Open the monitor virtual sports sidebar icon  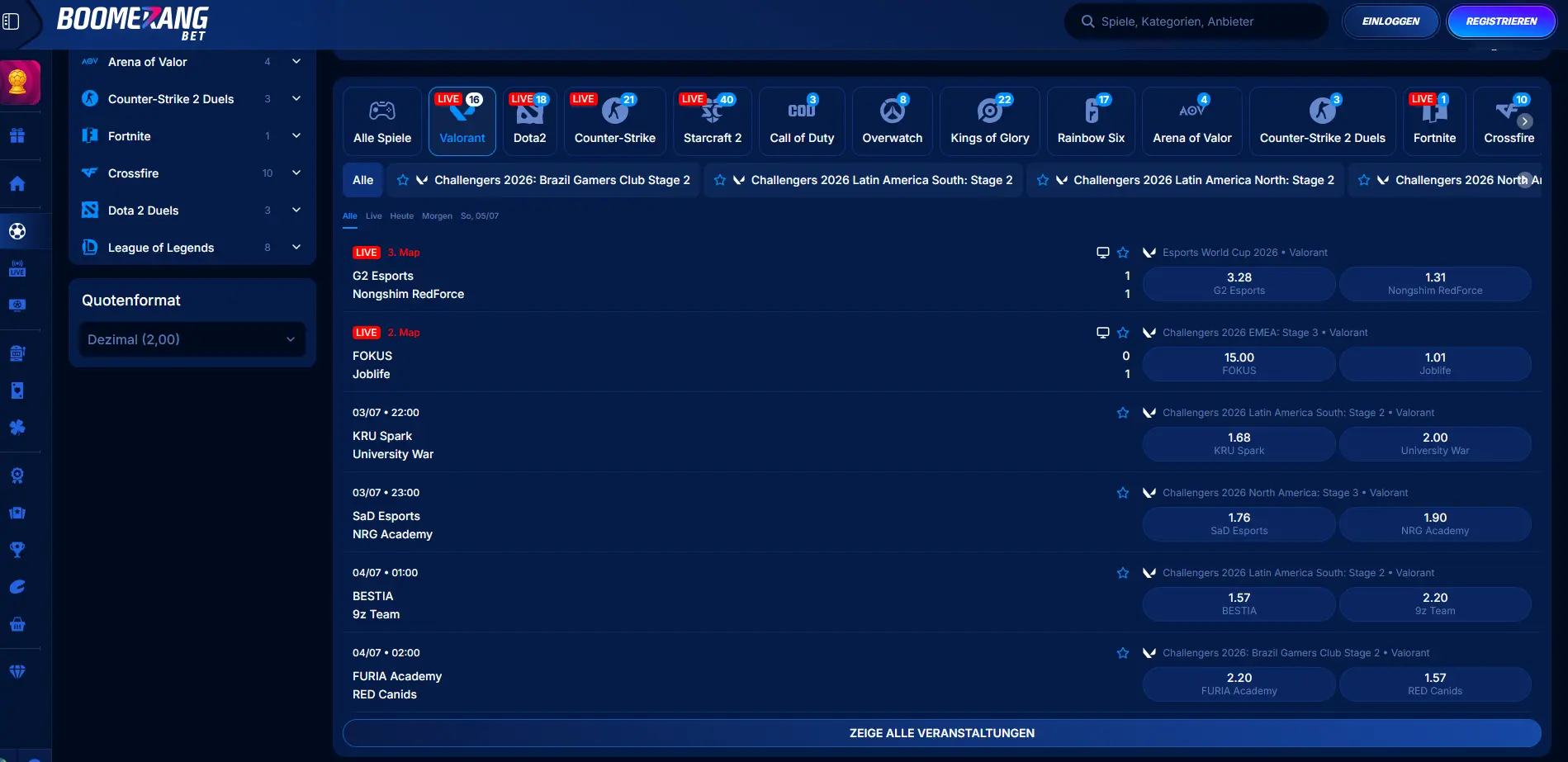[x=17, y=305]
